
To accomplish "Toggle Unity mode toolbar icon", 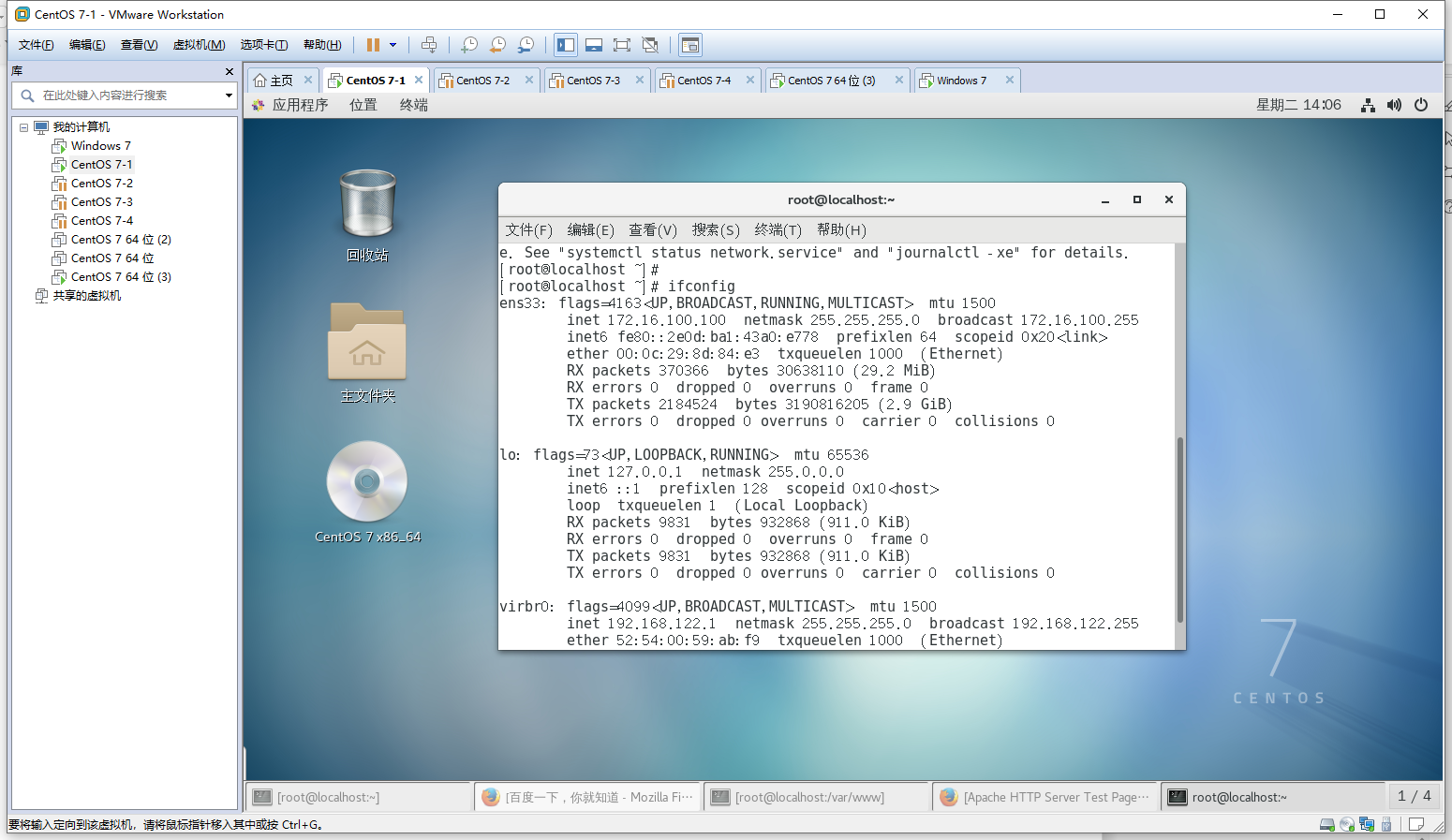I will click(650, 45).
